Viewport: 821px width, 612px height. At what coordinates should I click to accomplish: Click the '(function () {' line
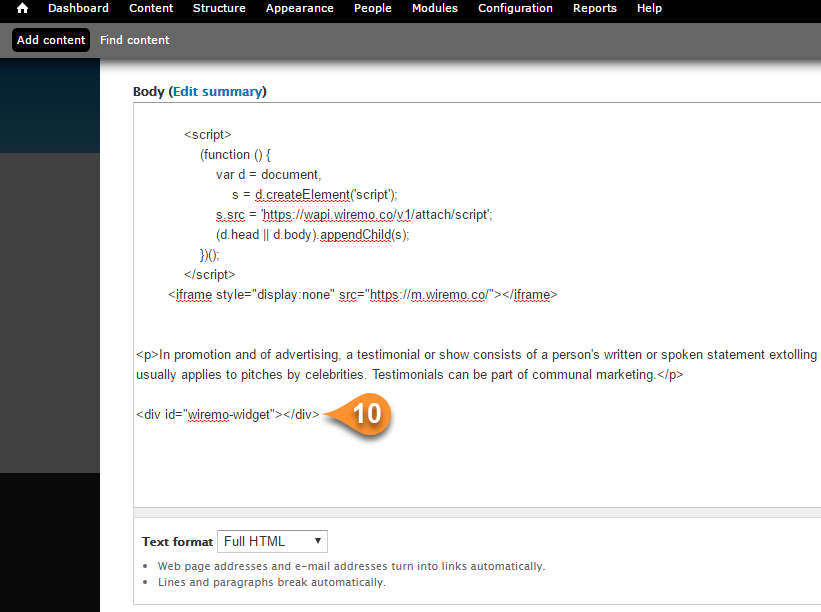235,154
